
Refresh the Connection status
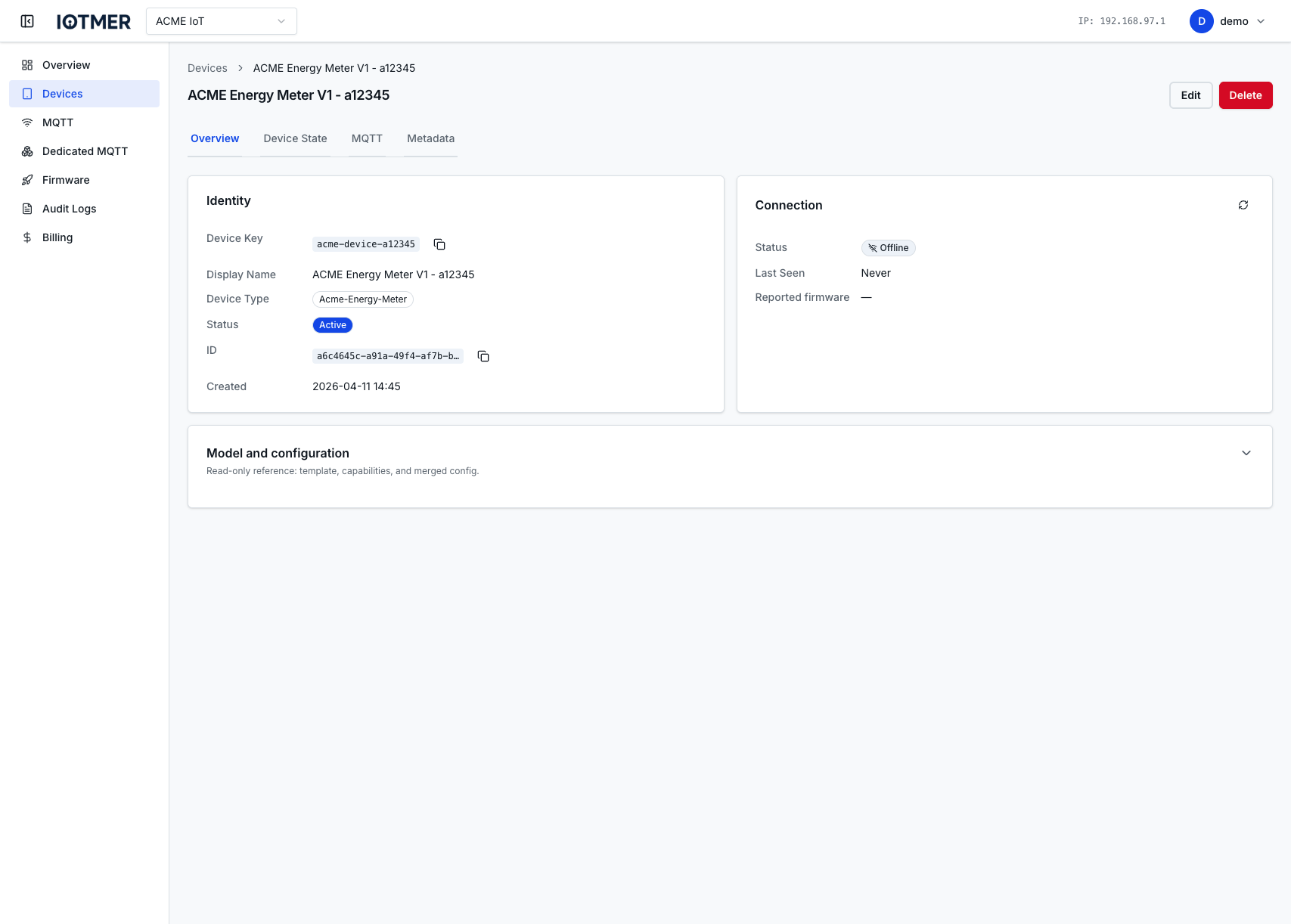(x=1243, y=205)
